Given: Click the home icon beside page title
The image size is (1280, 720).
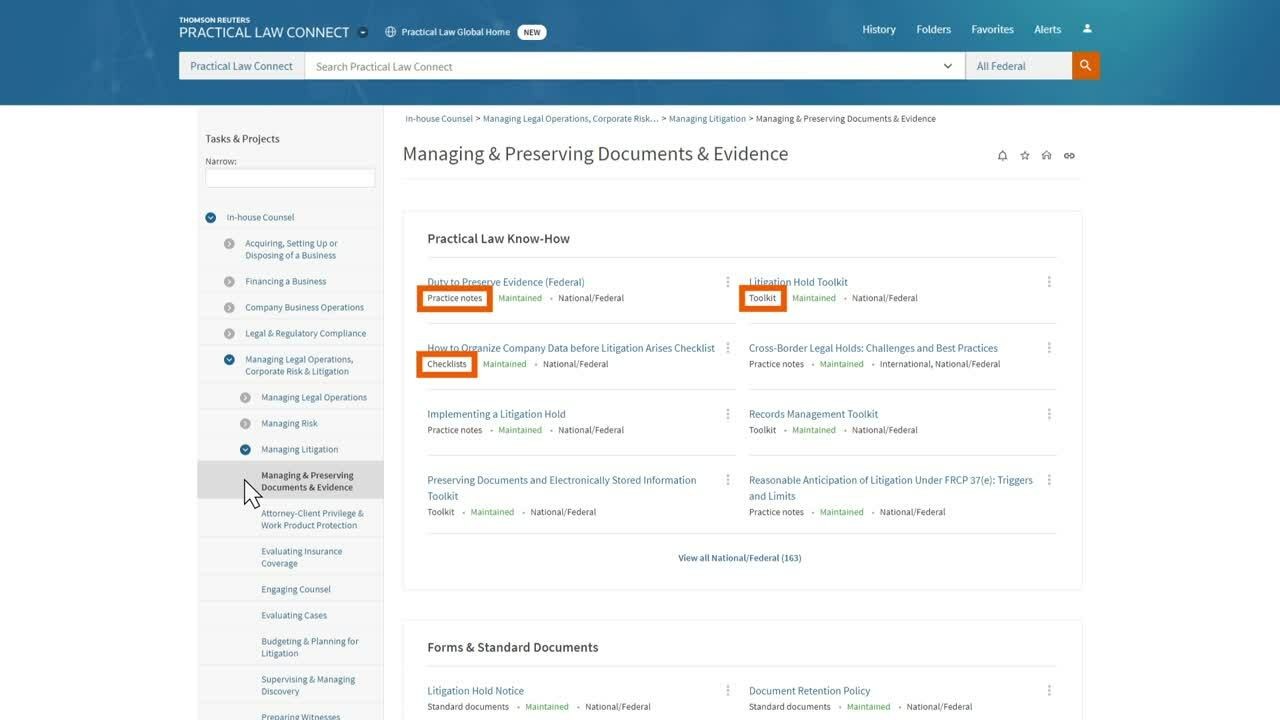Looking at the screenshot, I should [x=1046, y=156].
